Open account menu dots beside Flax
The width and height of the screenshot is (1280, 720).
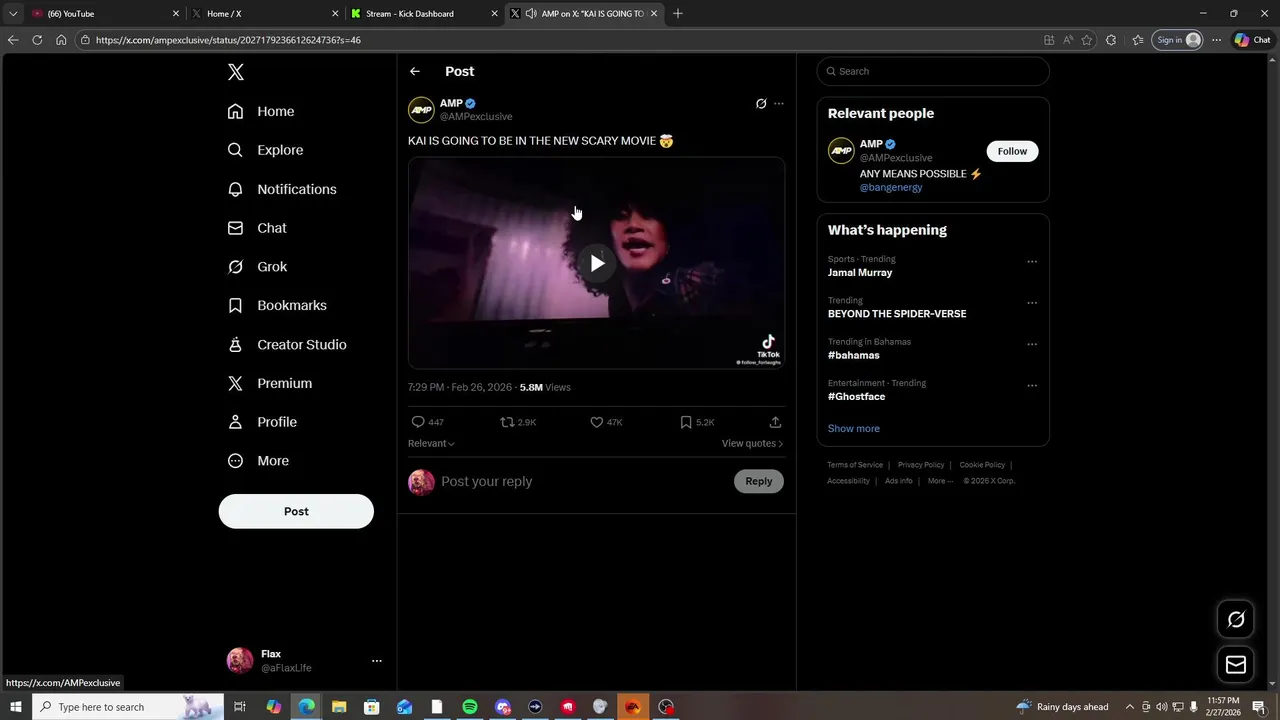point(377,661)
